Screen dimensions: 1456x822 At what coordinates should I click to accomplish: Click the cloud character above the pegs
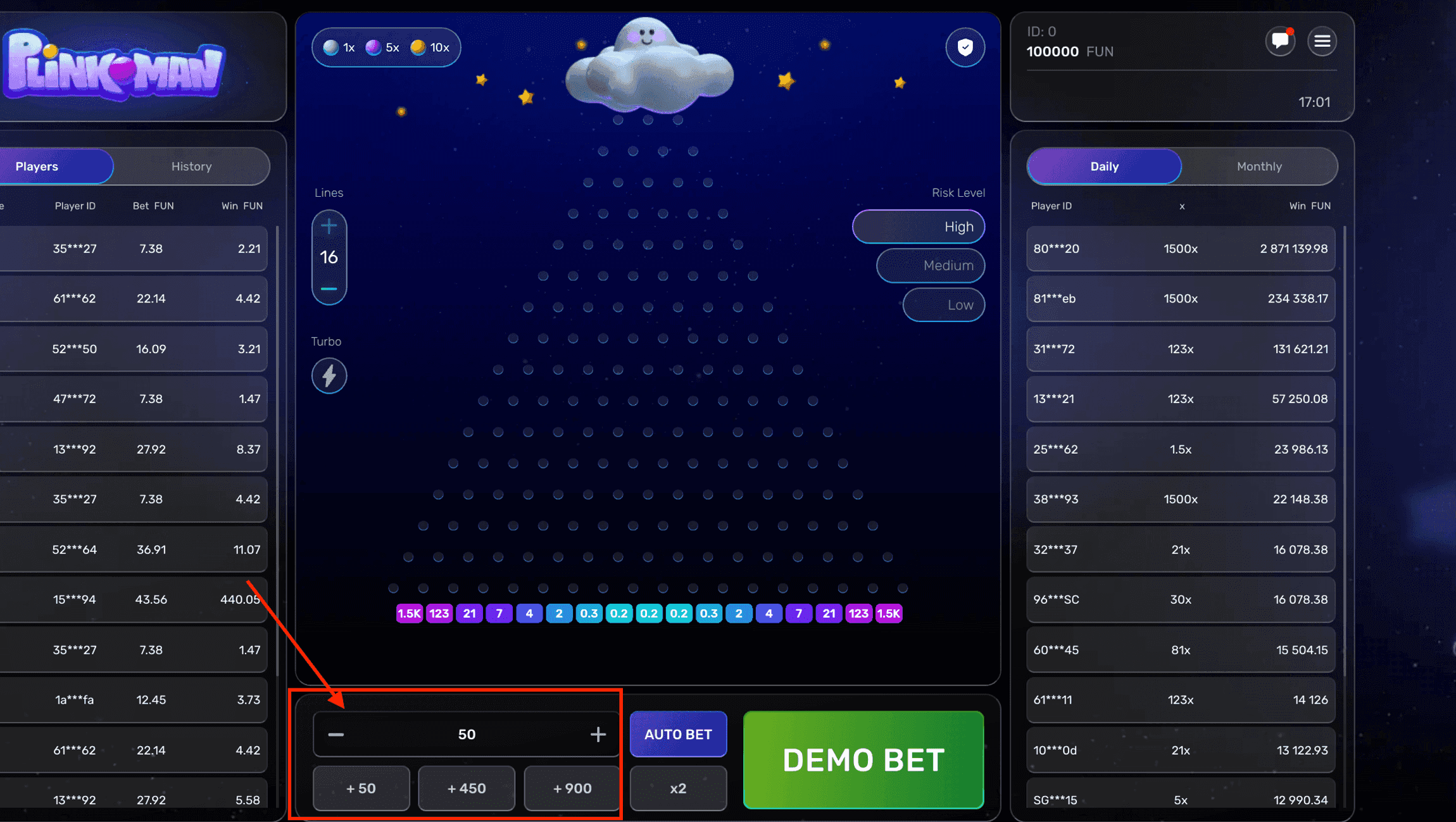tap(648, 70)
